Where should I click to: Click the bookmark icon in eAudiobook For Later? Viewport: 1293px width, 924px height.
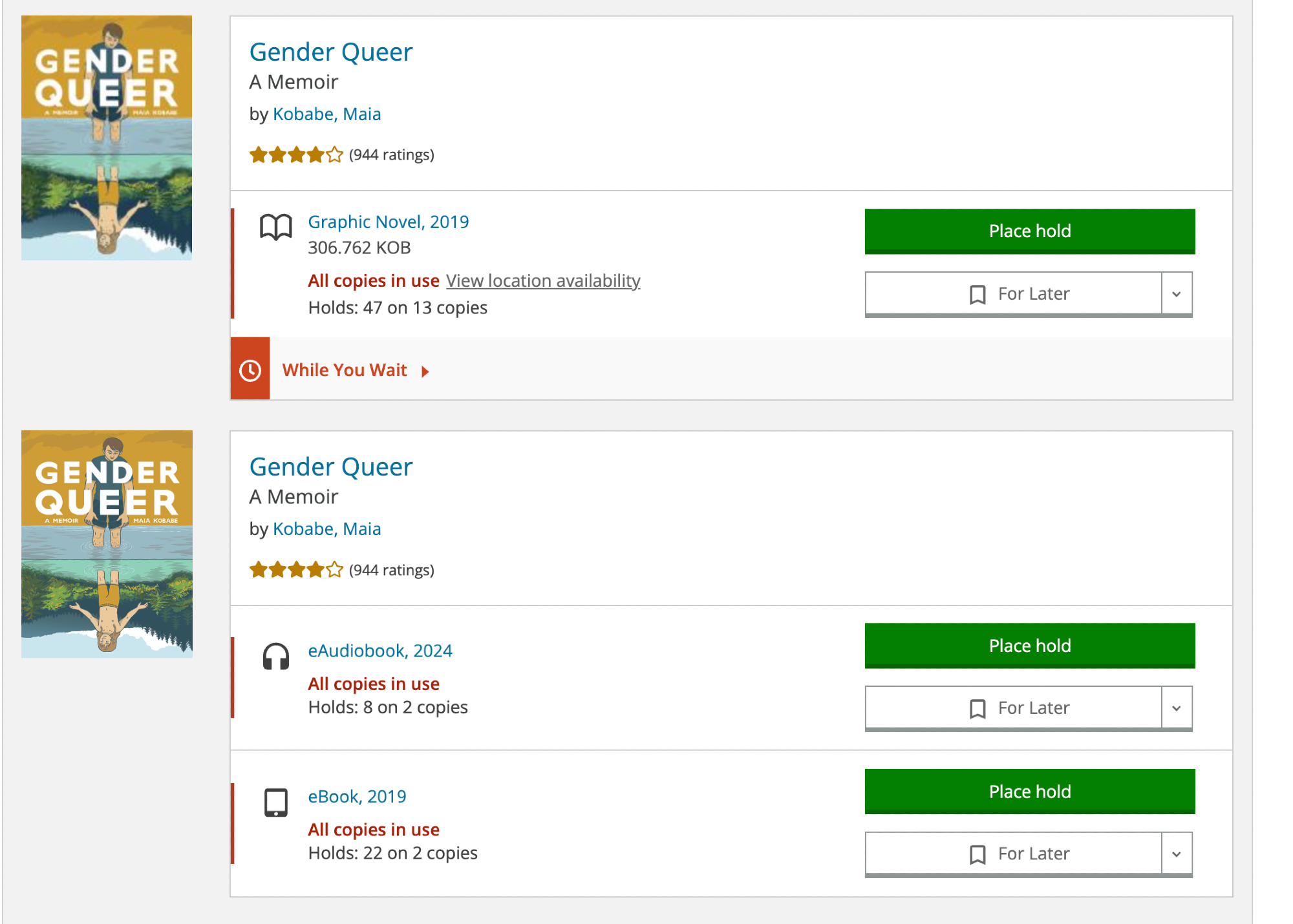(x=978, y=709)
